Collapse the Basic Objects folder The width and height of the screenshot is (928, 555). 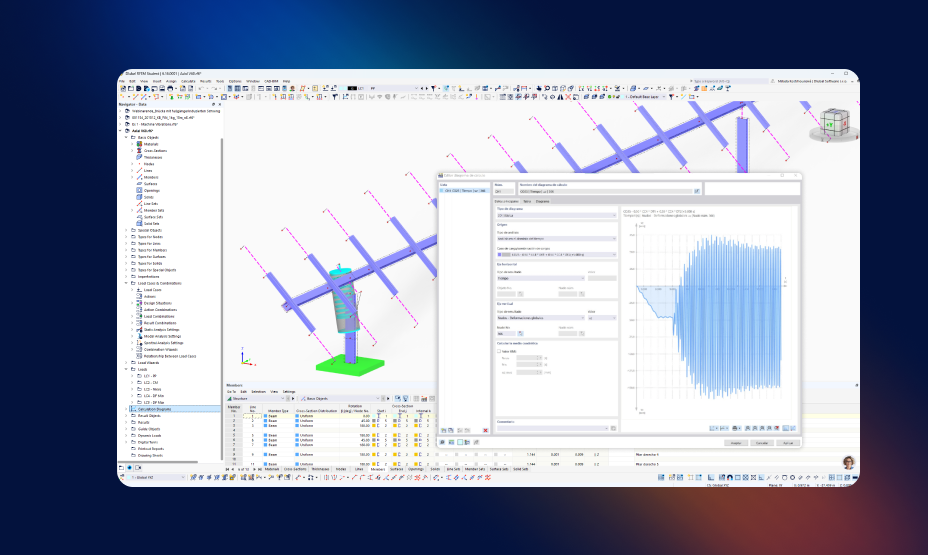tap(126, 137)
